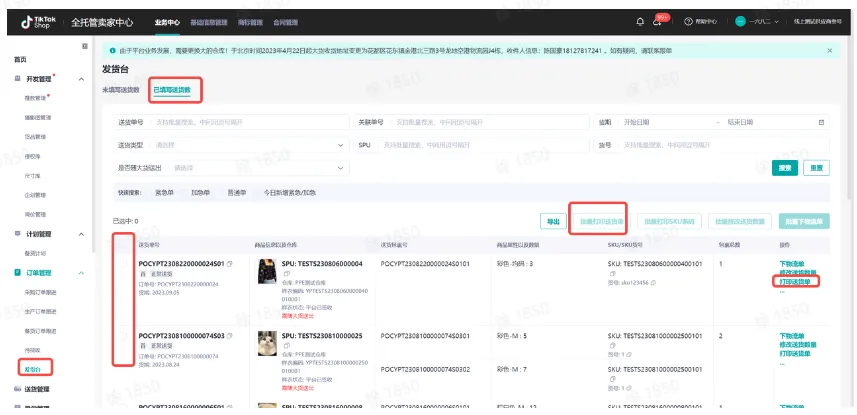Click the 开发管理 section icon in sidebar
The width and height of the screenshot is (857, 415).
(x=17, y=79)
